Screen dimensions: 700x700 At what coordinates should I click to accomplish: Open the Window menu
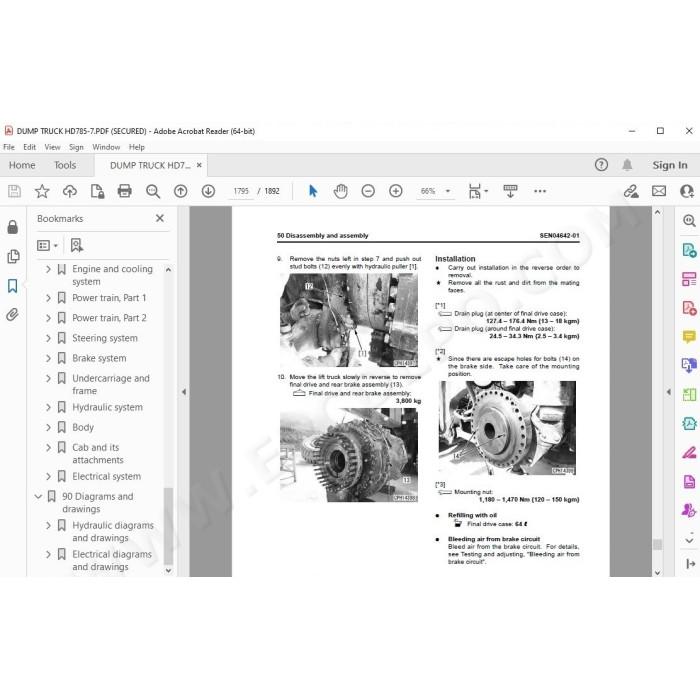tap(106, 147)
